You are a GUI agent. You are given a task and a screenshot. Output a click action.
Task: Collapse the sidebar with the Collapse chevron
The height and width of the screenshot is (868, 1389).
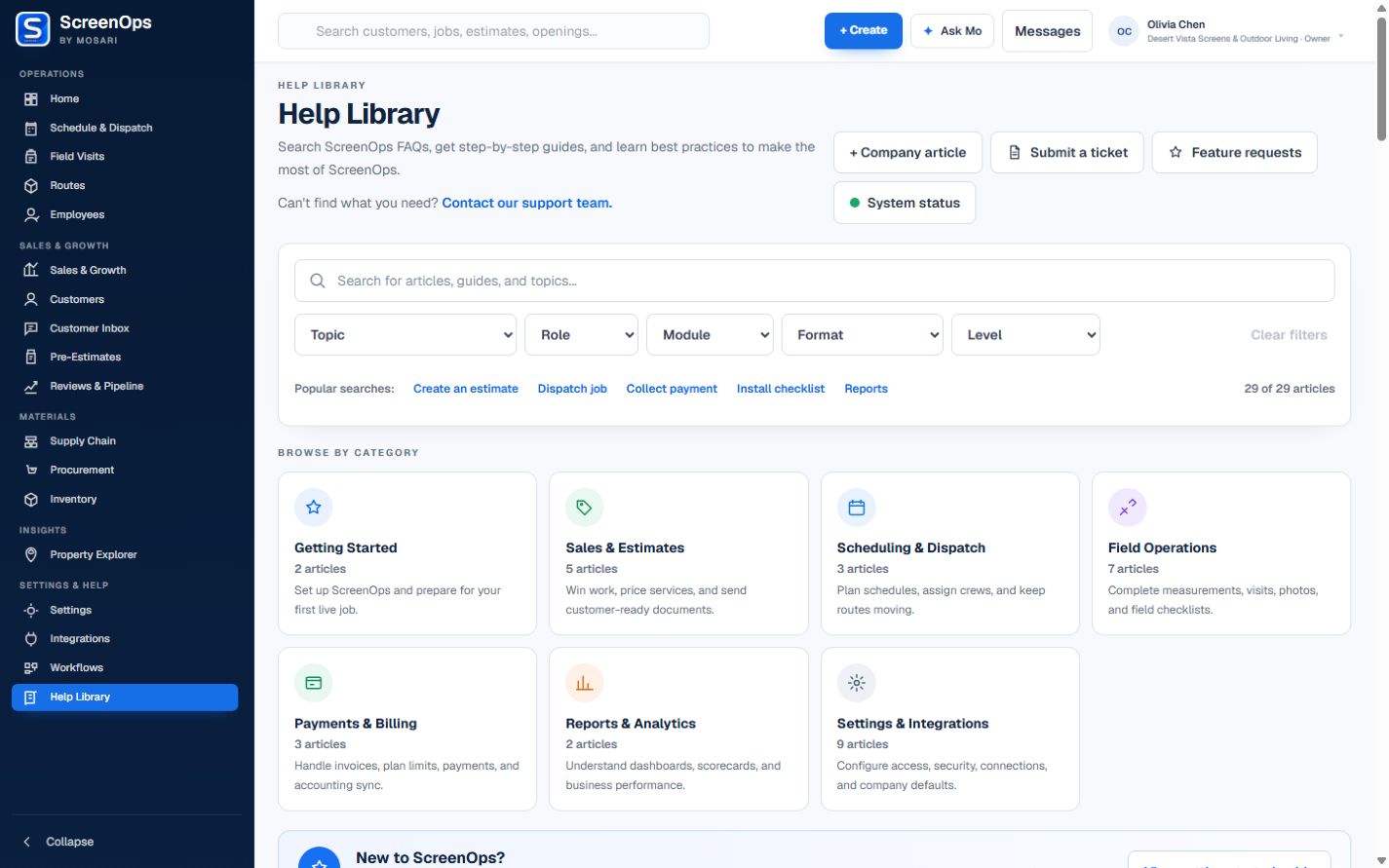[27, 842]
